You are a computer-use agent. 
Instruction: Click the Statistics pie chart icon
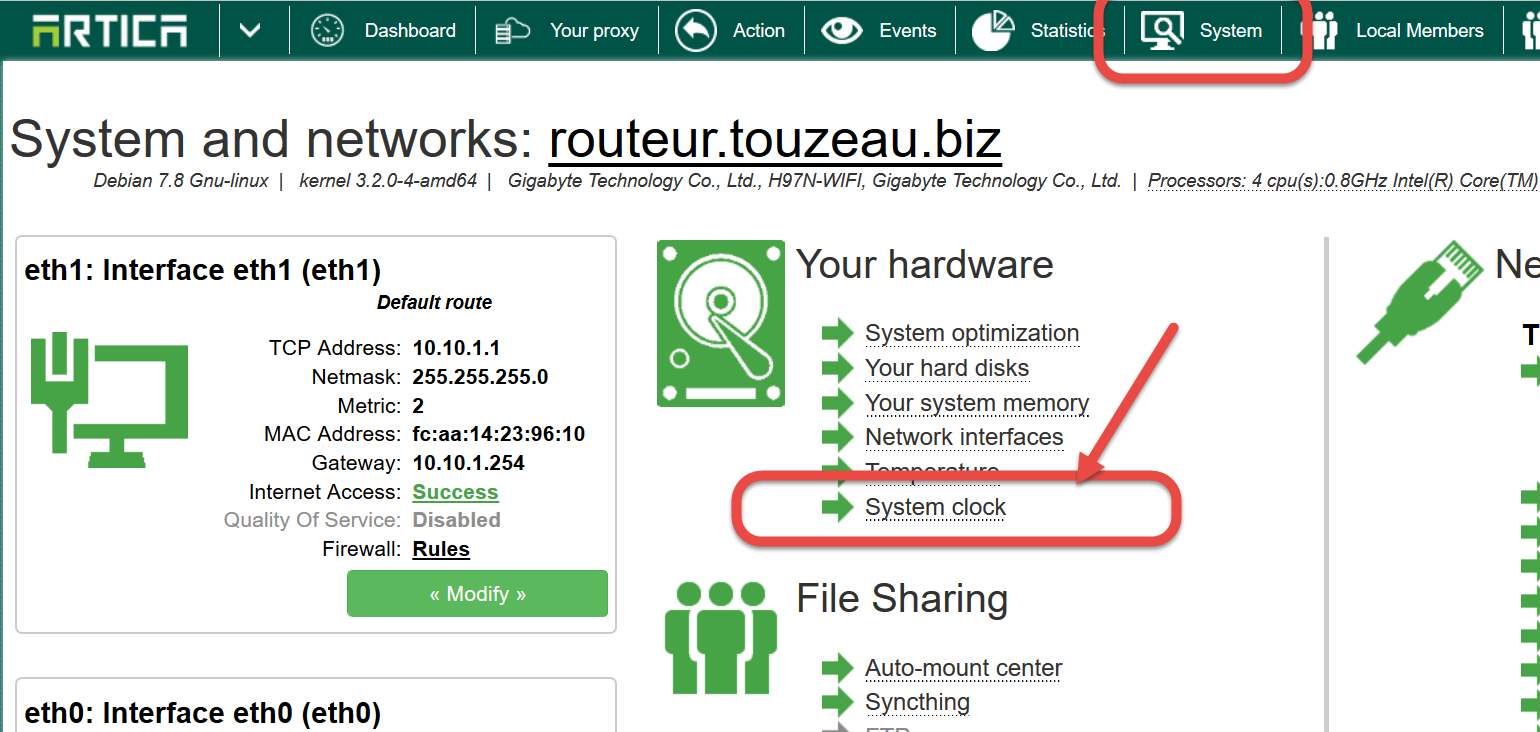click(x=993, y=31)
